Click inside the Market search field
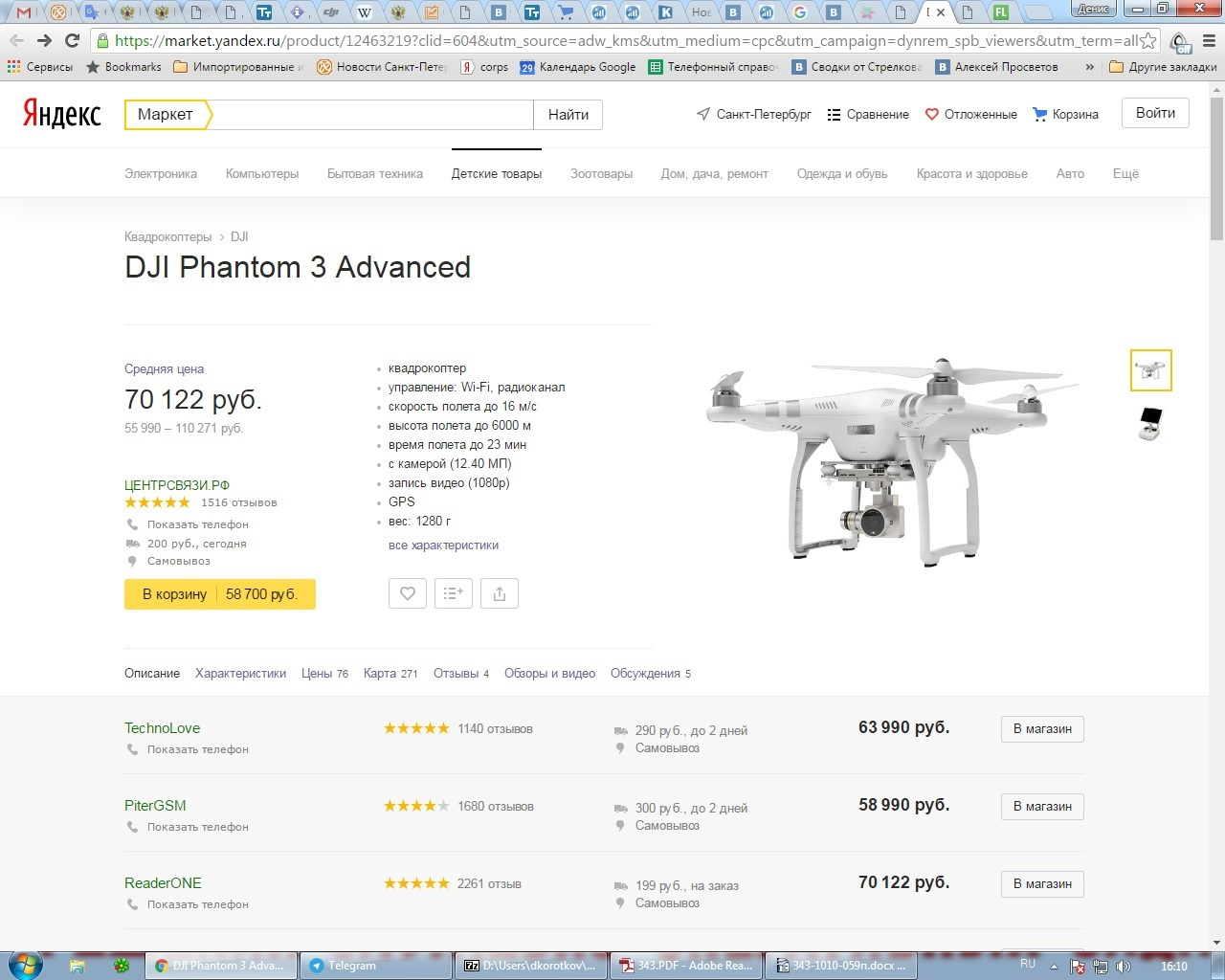 click(x=371, y=115)
